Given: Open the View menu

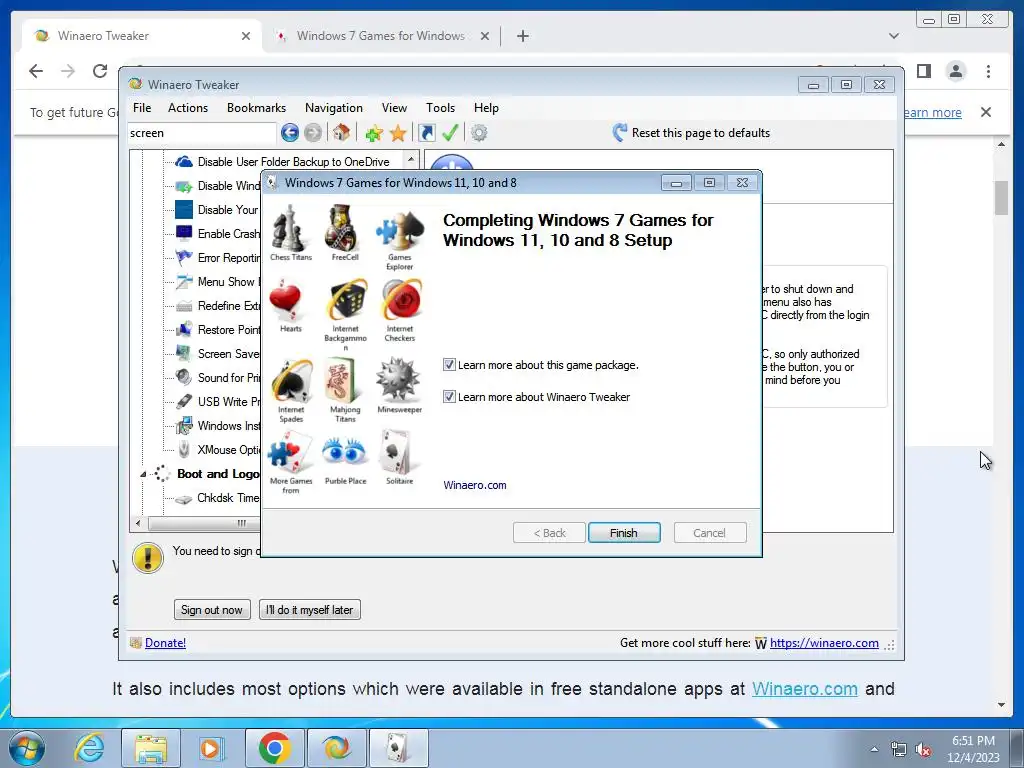Looking at the screenshot, I should click(x=394, y=108).
